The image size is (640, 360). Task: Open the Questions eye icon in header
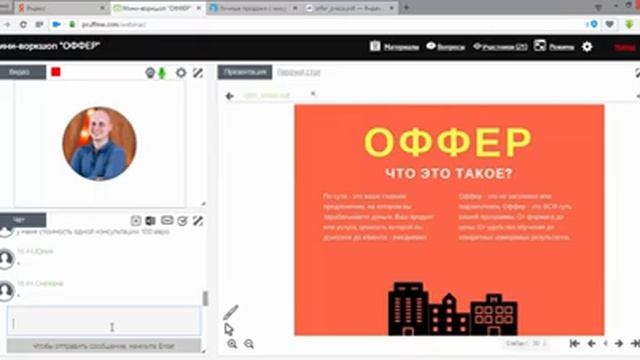tap(431, 46)
